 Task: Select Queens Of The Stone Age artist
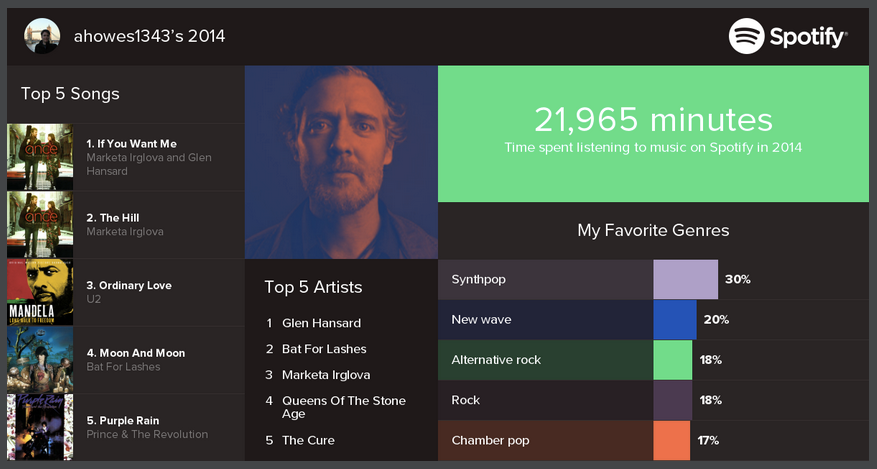click(344, 408)
